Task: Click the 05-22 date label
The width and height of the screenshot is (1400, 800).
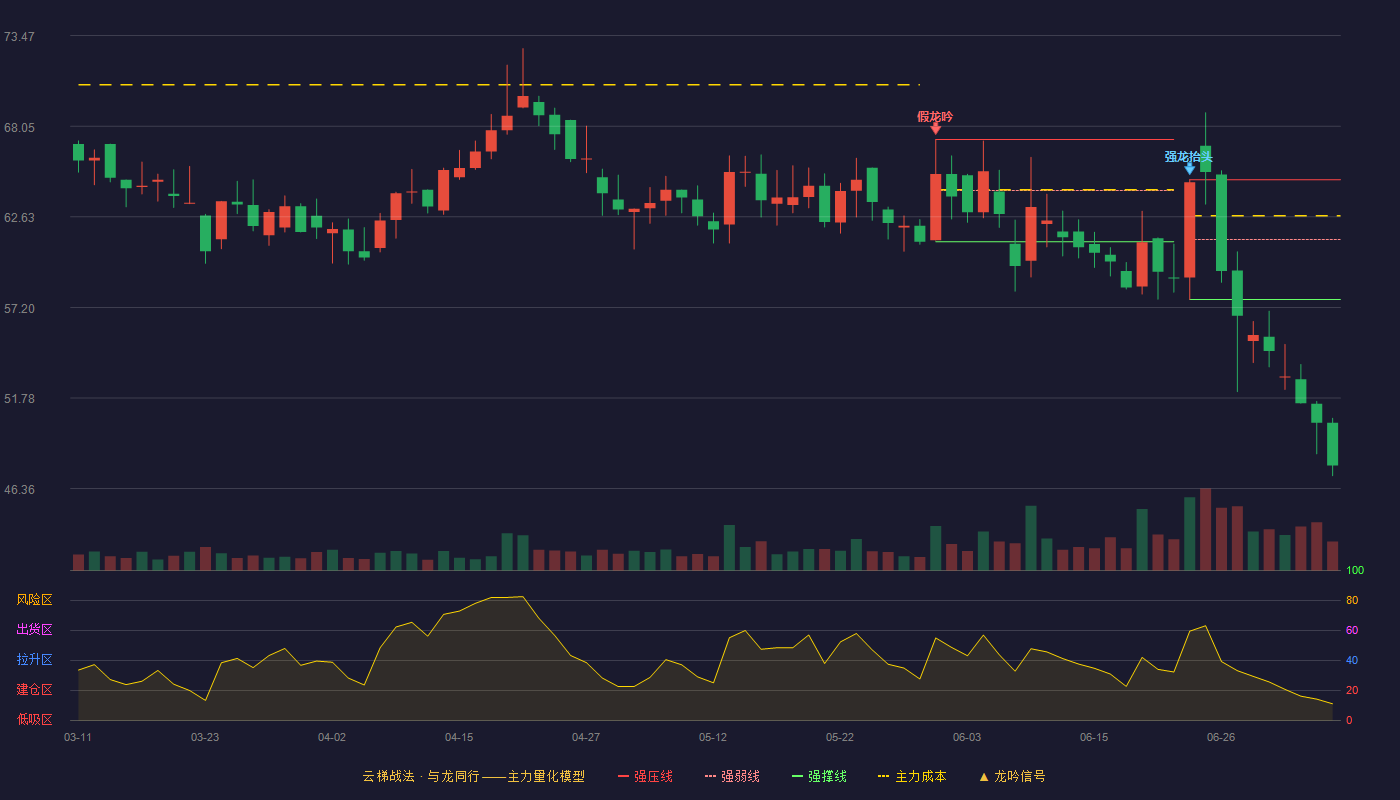Action: coord(840,737)
